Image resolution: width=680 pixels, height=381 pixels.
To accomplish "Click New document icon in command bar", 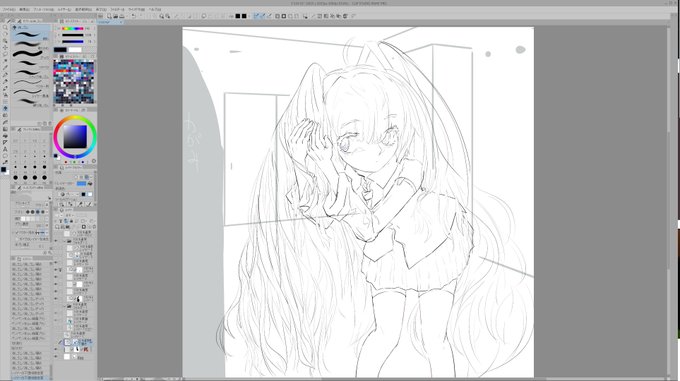I will click(109, 16).
